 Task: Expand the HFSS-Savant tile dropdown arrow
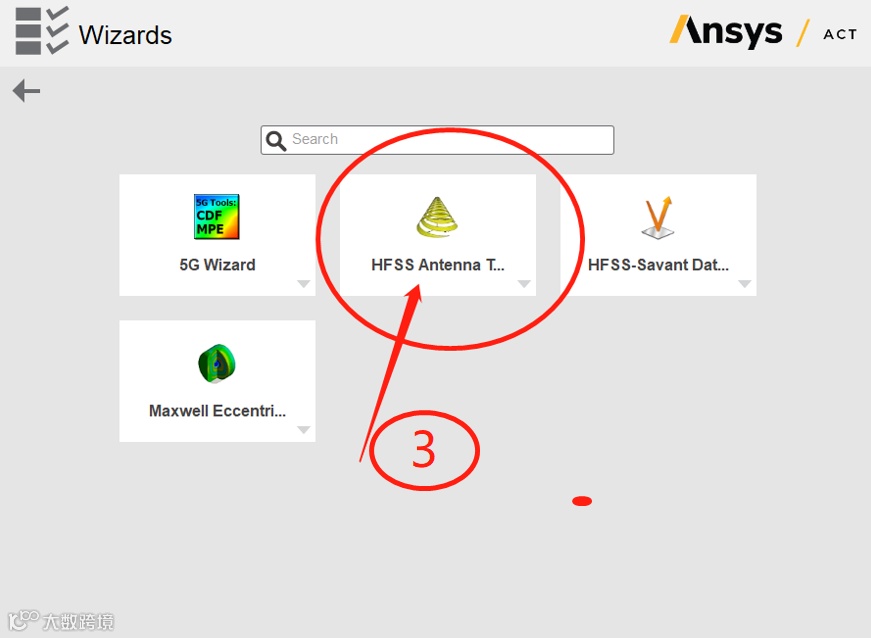point(744,284)
